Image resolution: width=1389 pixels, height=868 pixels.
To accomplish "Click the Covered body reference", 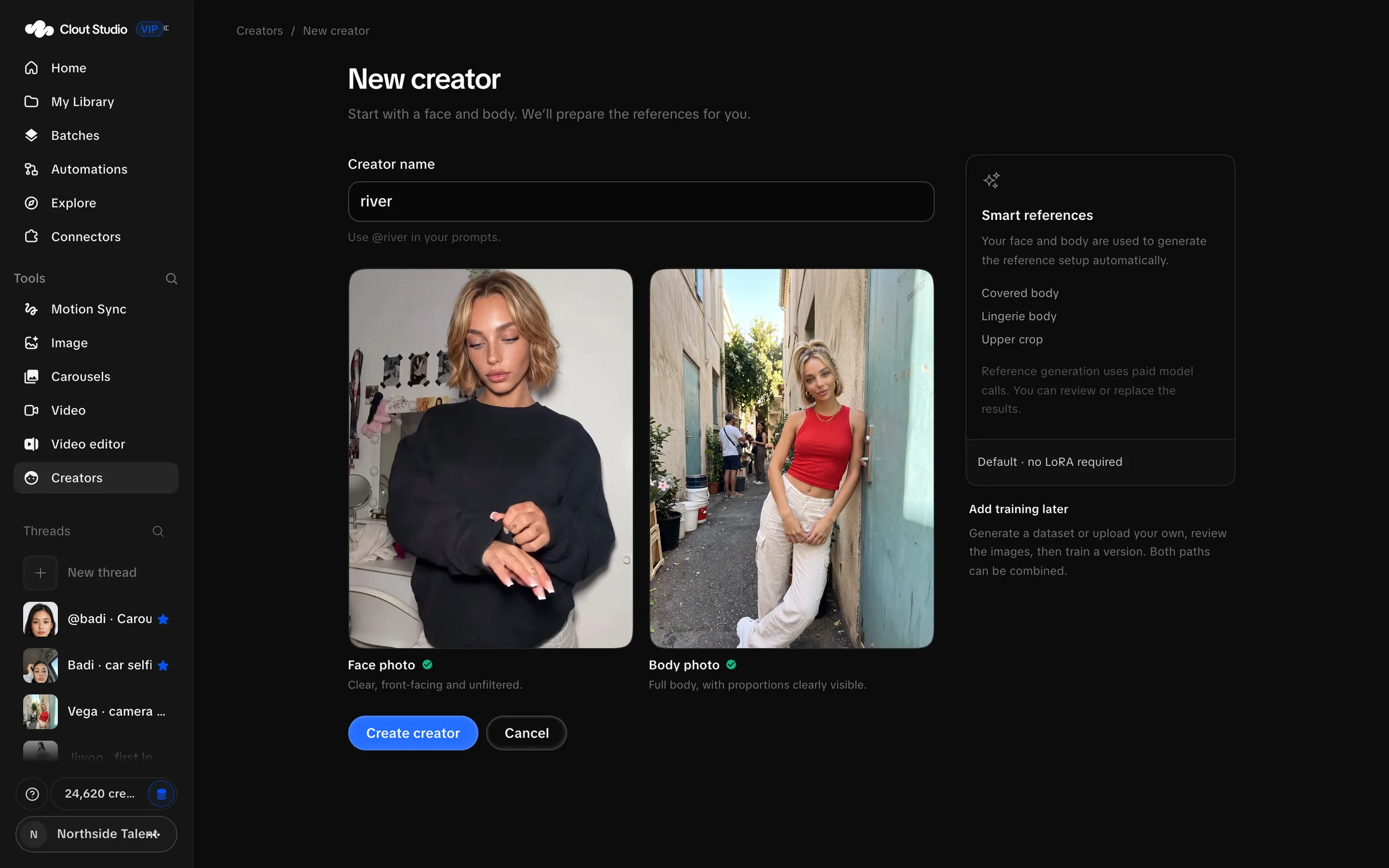I will click(1020, 293).
